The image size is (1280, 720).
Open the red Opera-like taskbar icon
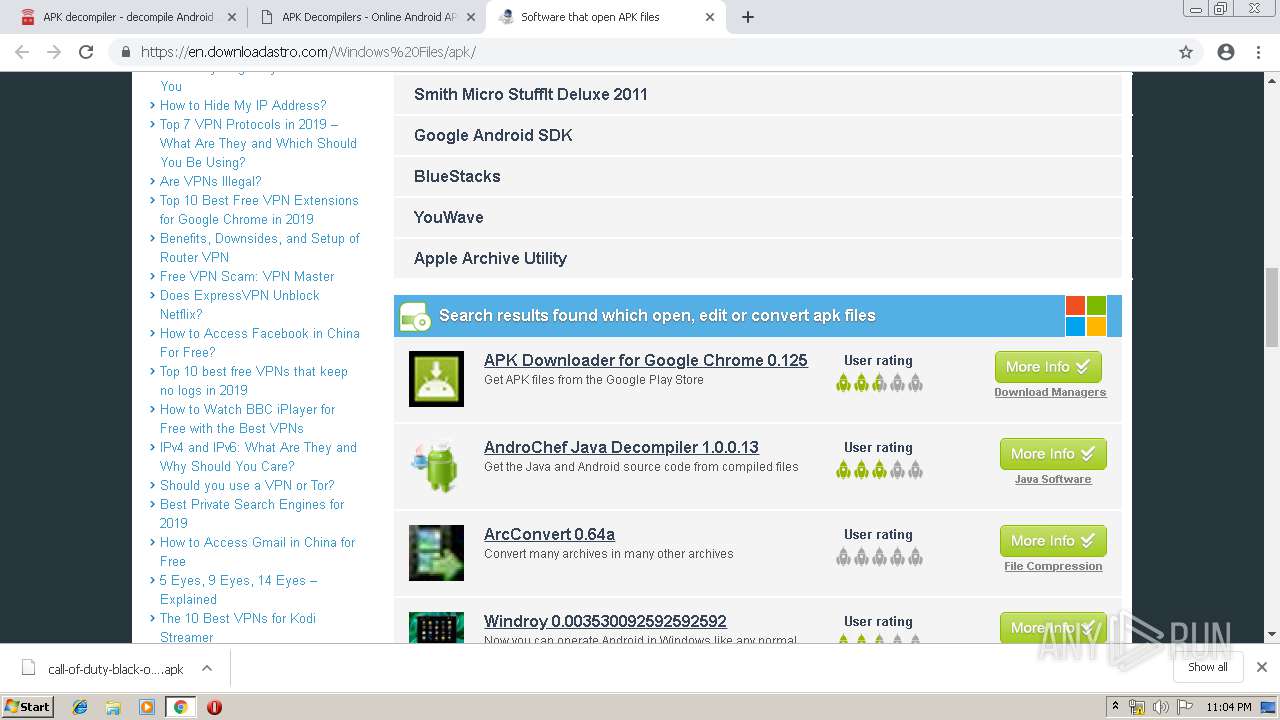click(214, 707)
